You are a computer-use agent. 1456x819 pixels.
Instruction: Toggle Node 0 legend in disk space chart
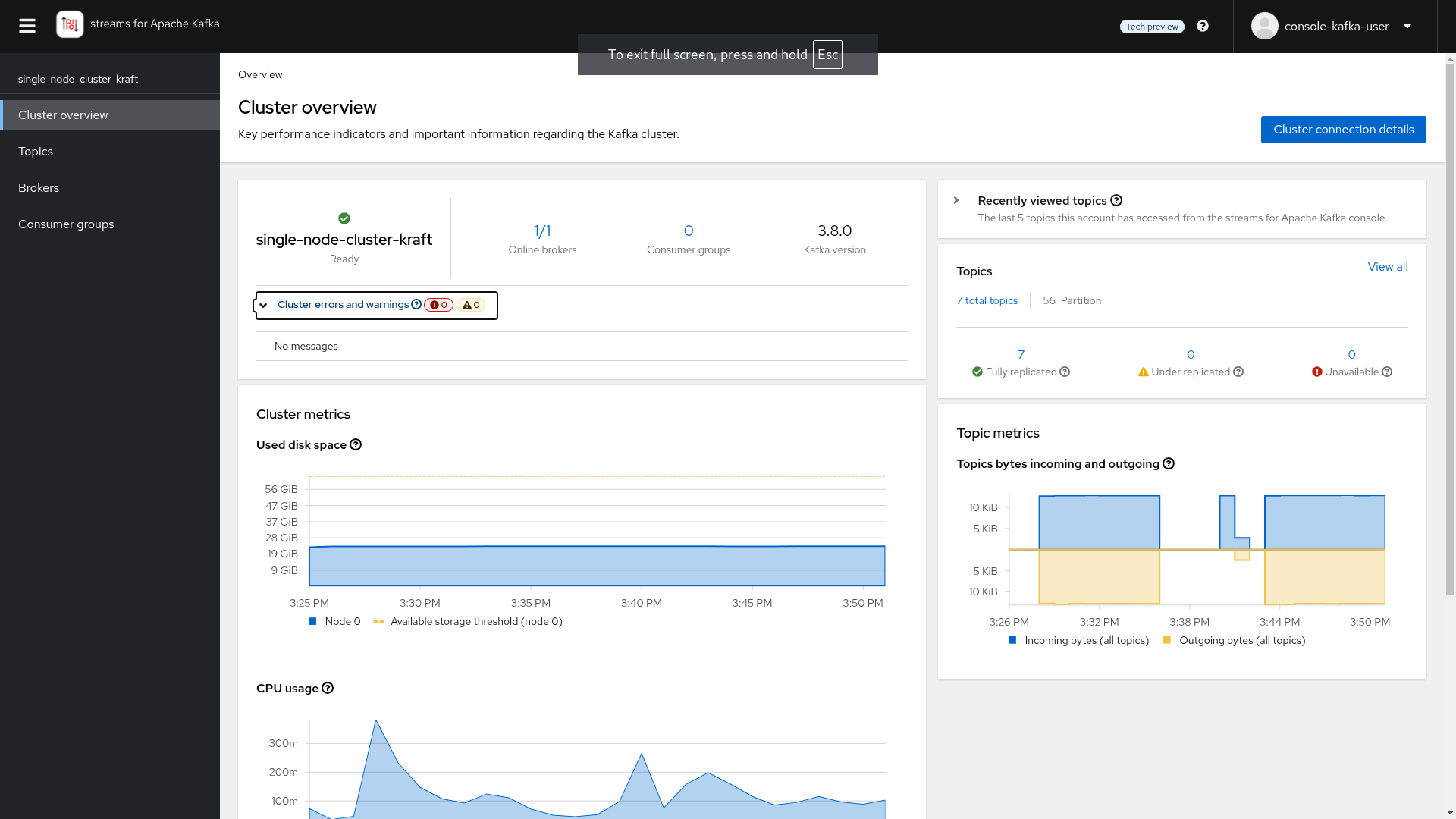(334, 622)
